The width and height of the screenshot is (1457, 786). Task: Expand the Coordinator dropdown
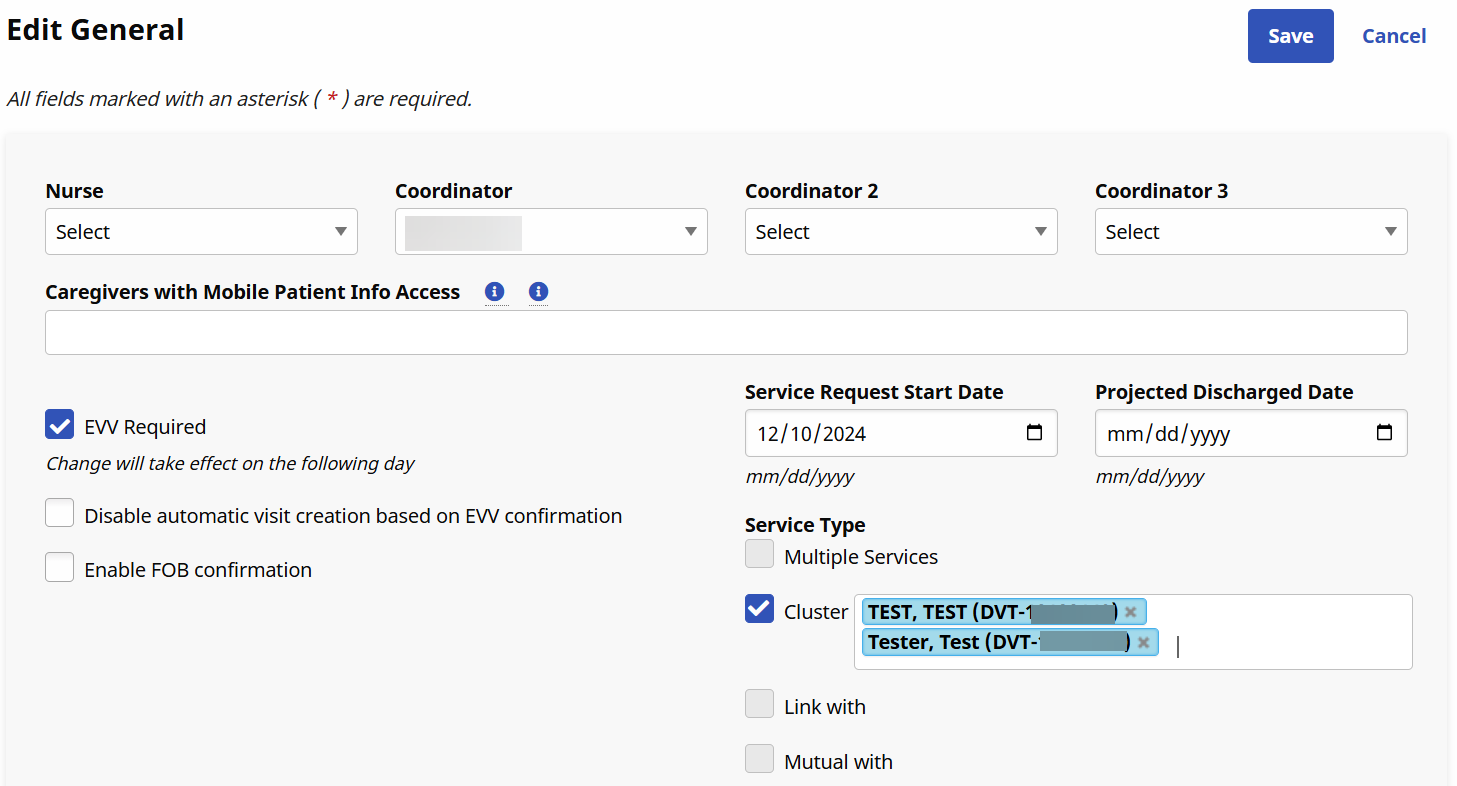(551, 232)
